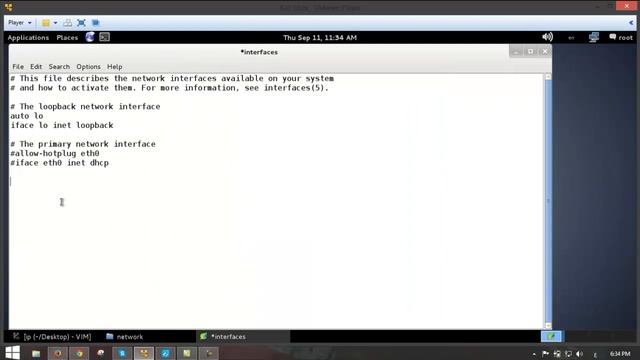The height and width of the screenshot is (360, 640).
Task: Click the first comment line starting '# This file describes'
Action: tap(172, 78)
